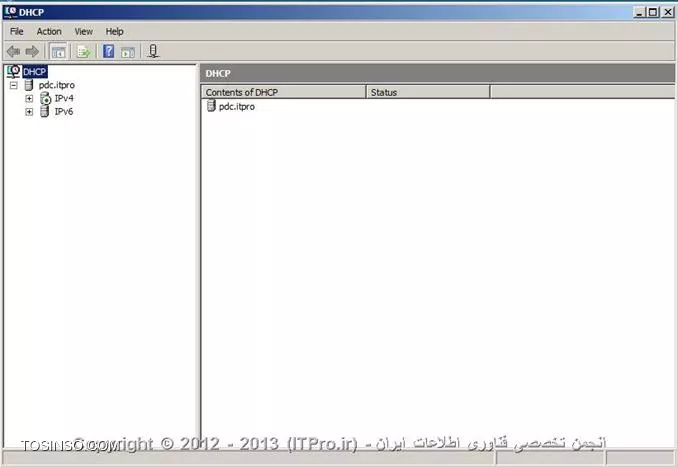Close the DHCP window
The height and width of the screenshot is (467, 678).
click(x=668, y=12)
